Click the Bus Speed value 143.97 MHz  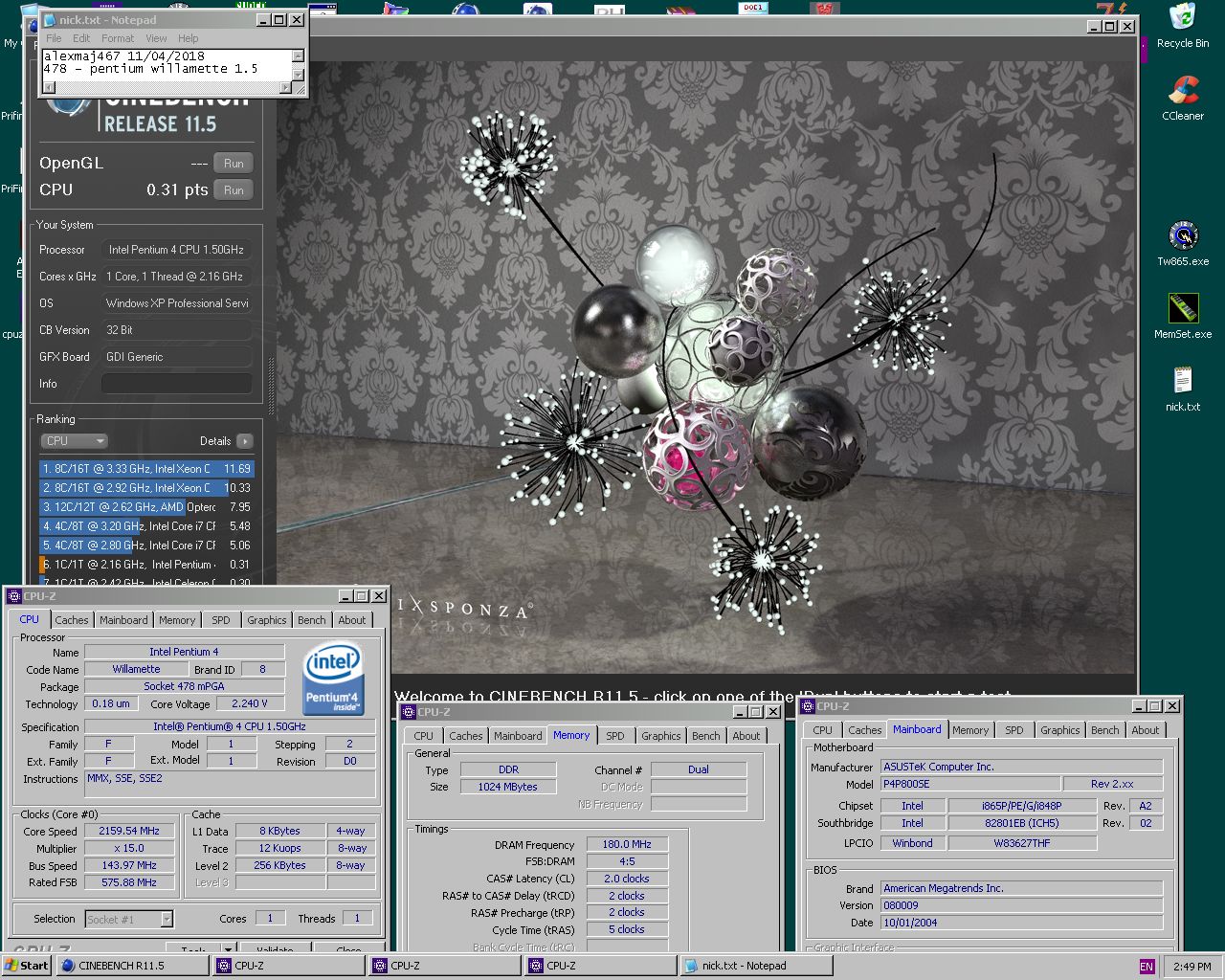pos(129,865)
